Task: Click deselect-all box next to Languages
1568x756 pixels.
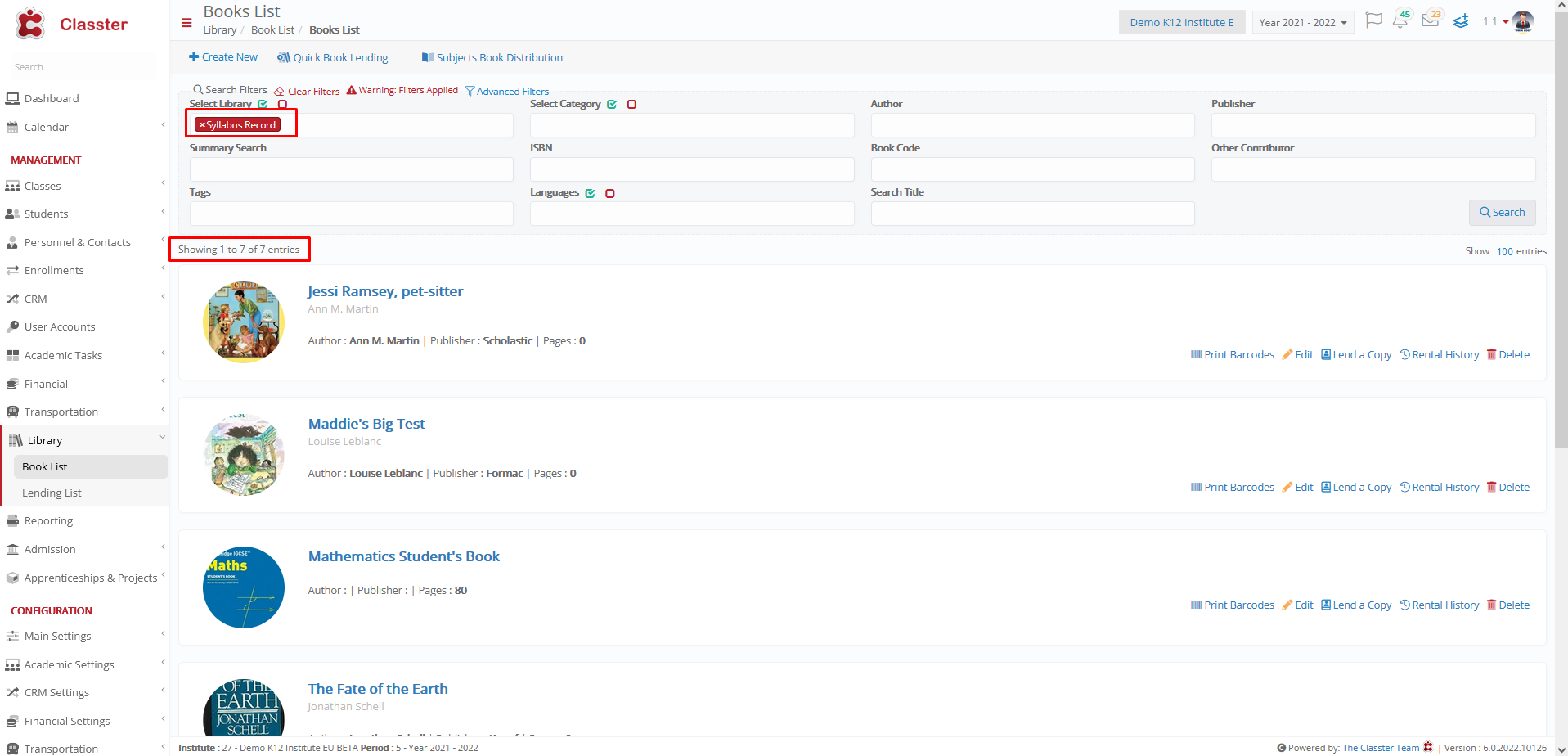Action: (x=609, y=193)
